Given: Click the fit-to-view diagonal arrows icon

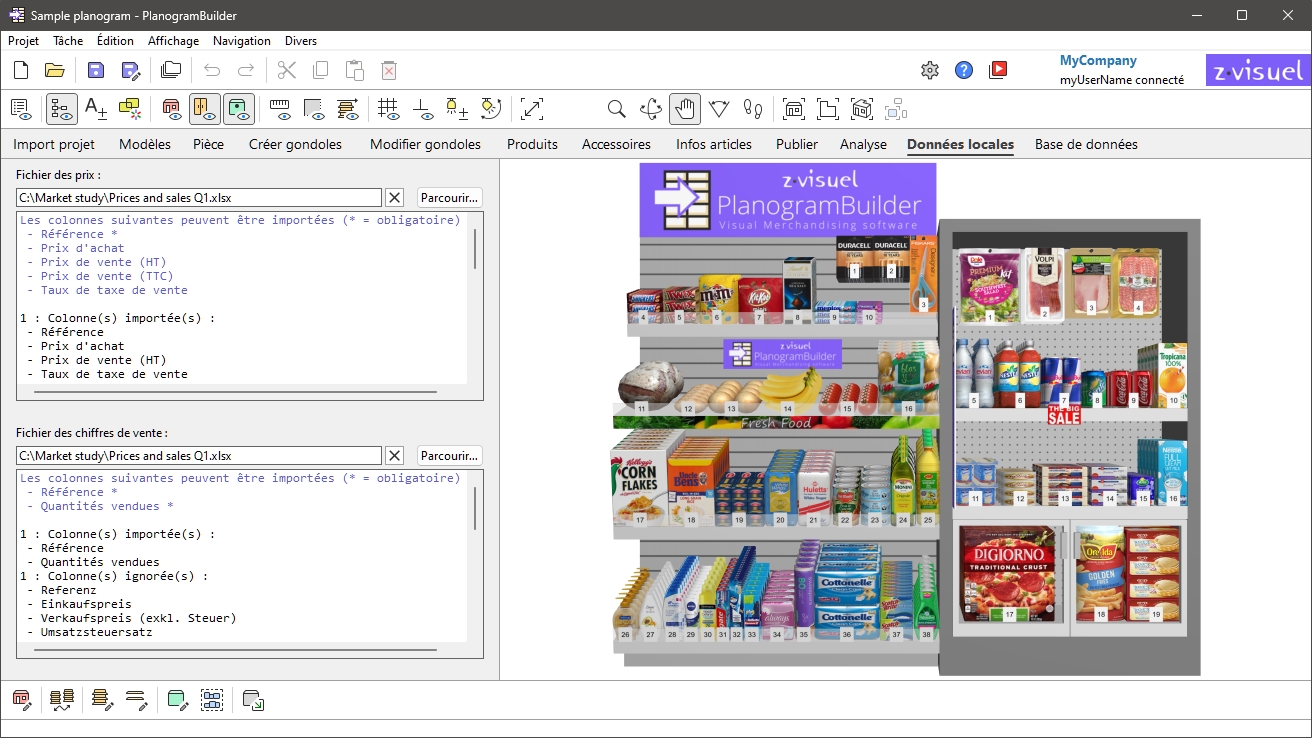Looking at the screenshot, I should (532, 108).
